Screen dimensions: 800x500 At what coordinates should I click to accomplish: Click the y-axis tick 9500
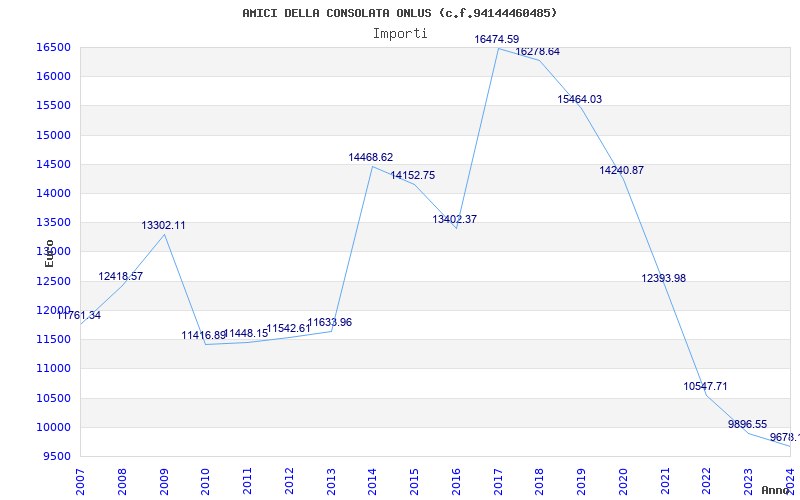(x=56, y=457)
